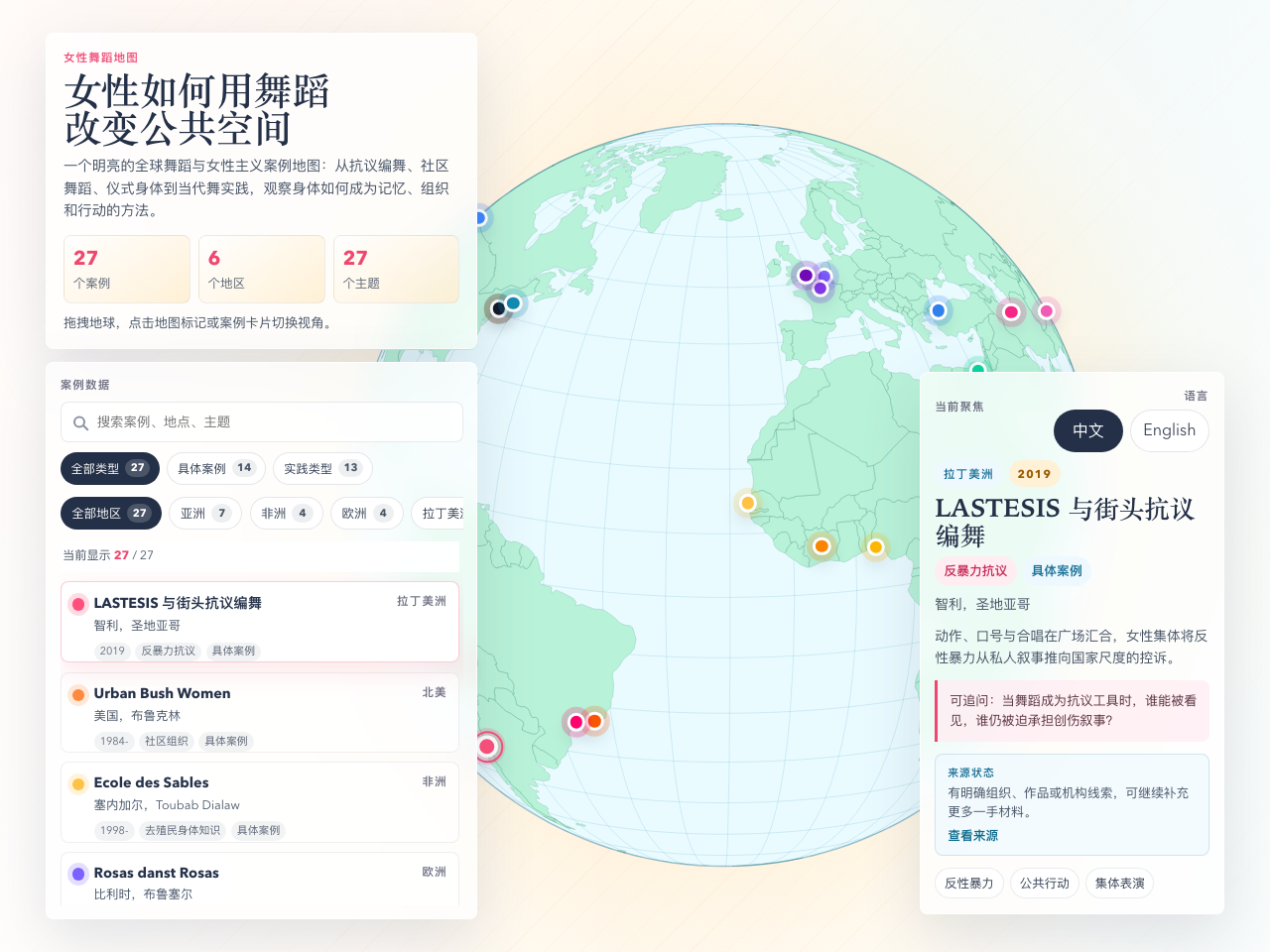Screen dimensions: 1270x952
Task: Click the 27 个案例 stat card
Action: point(127,269)
